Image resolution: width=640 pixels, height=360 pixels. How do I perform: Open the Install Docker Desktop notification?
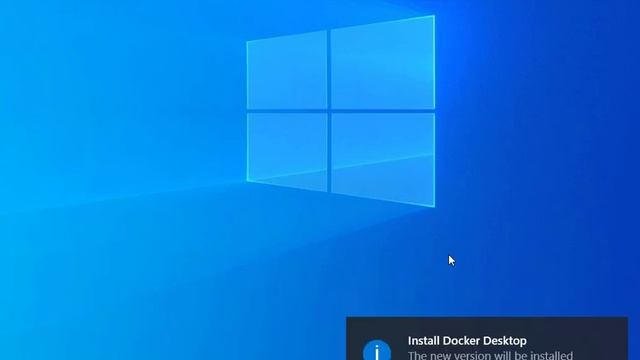point(487,338)
